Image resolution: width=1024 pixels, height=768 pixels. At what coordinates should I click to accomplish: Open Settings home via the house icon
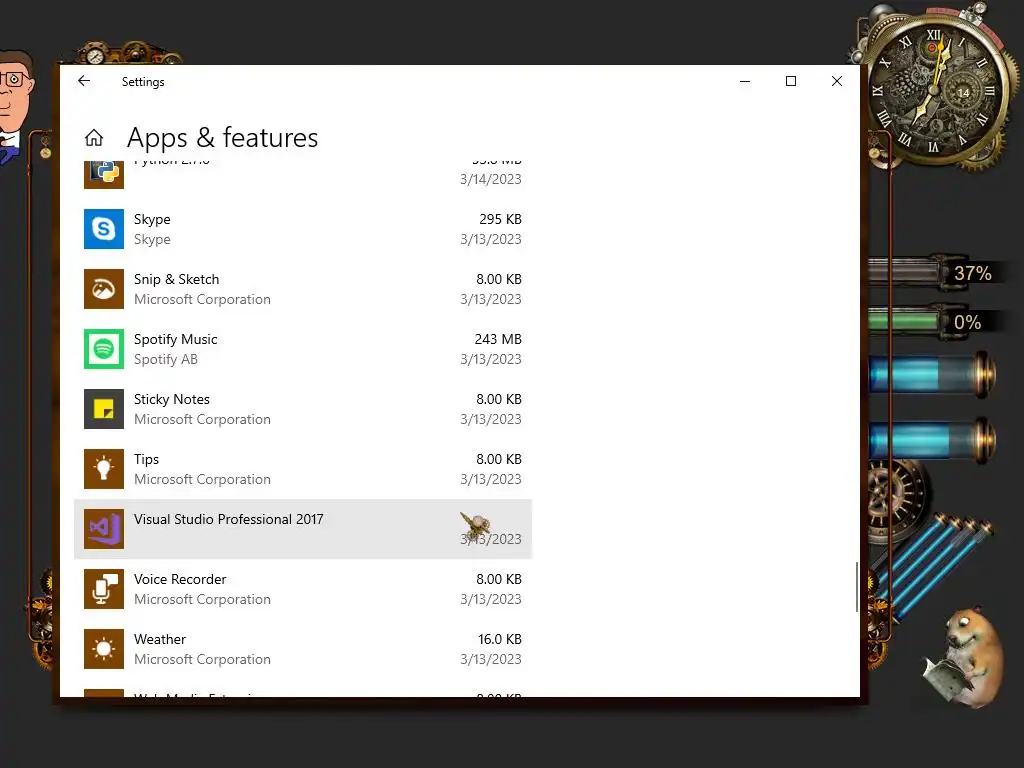[x=94, y=137]
